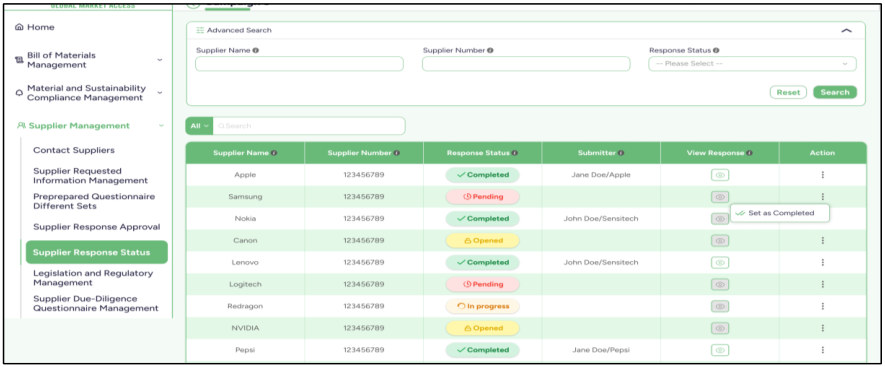The width and height of the screenshot is (885, 367).
Task: Open action menu for Redragon row
Action: coord(822,306)
